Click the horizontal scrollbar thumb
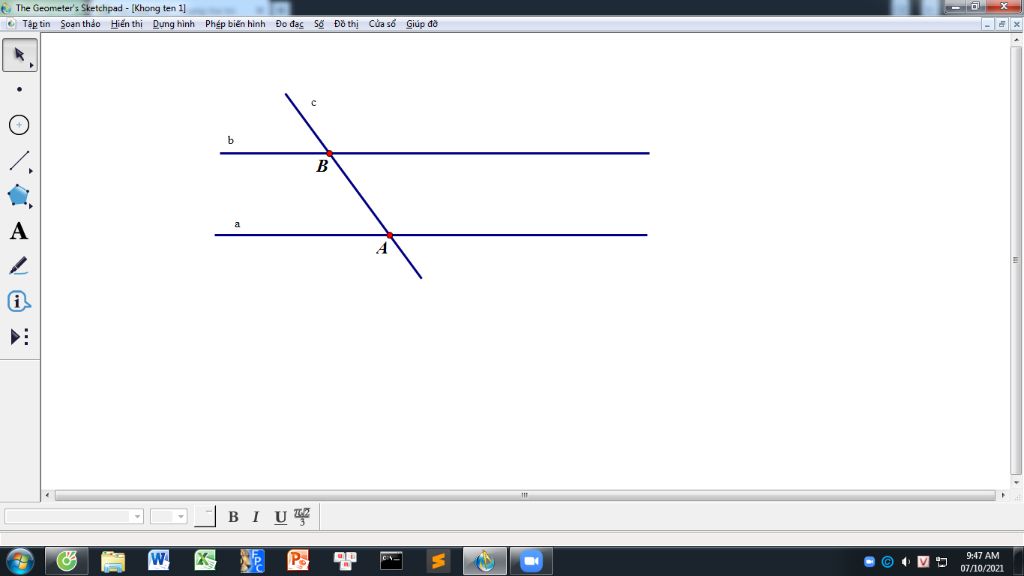Viewport: 1024px width, 576px height. coord(525,495)
